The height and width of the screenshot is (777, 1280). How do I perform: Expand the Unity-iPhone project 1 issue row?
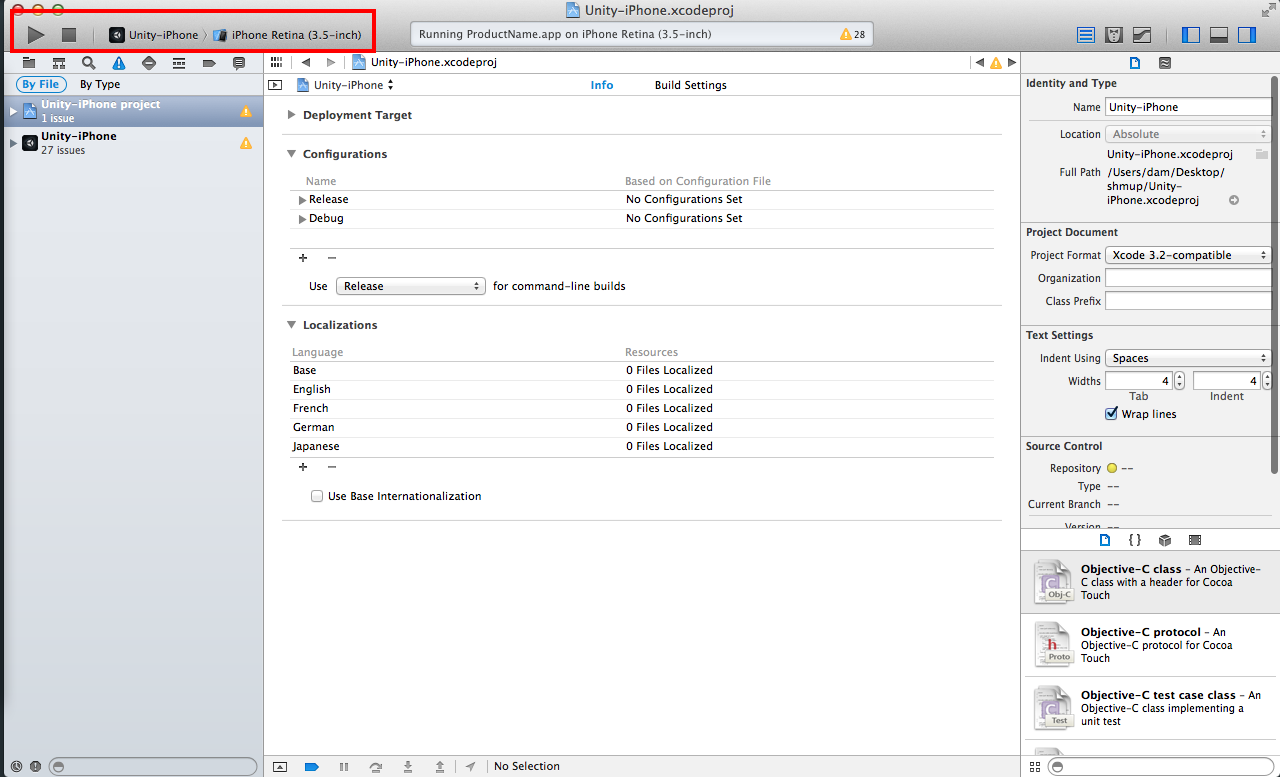point(14,111)
